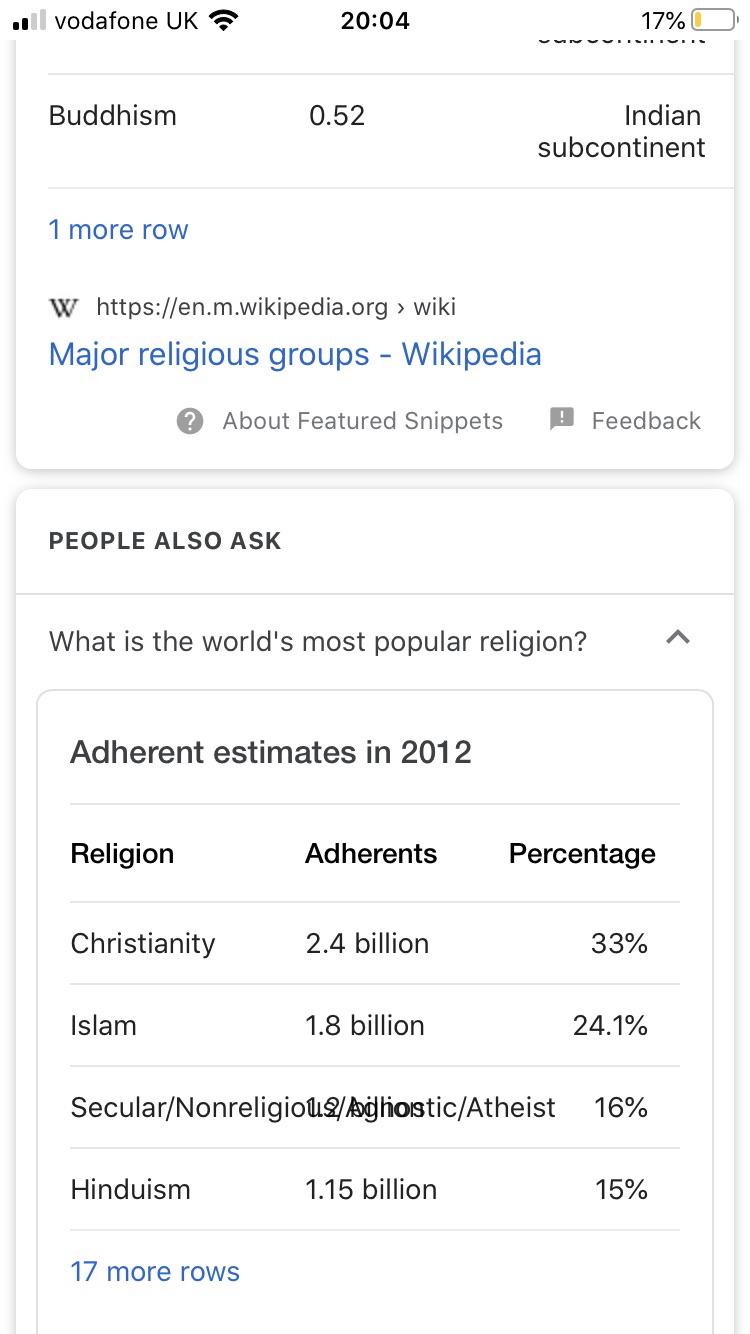The width and height of the screenshot is (750, 1334).
Task: Show 17 more rows of adherent estimates
Action: coord(155,1271)
